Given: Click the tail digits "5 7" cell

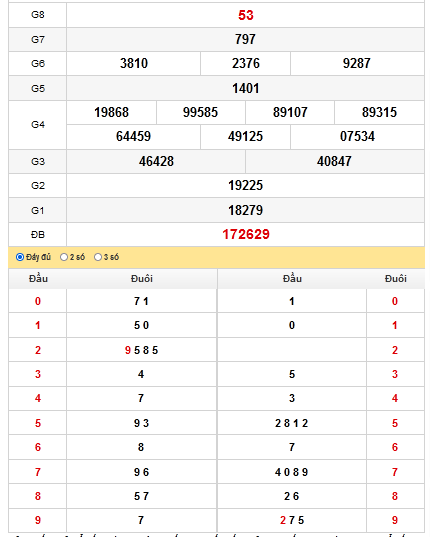Looking at the screenshot, I should coord(141,496).
